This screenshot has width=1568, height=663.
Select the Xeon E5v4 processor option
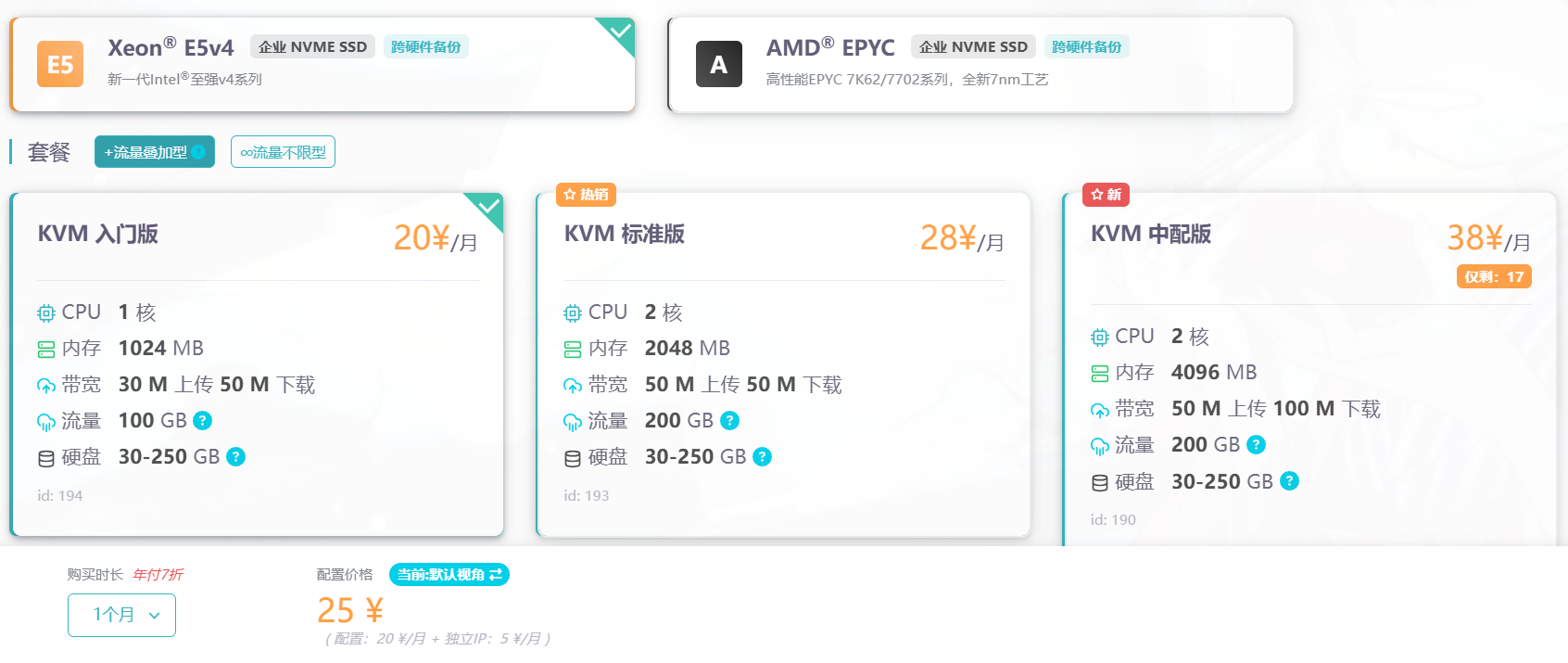(322, 65)
